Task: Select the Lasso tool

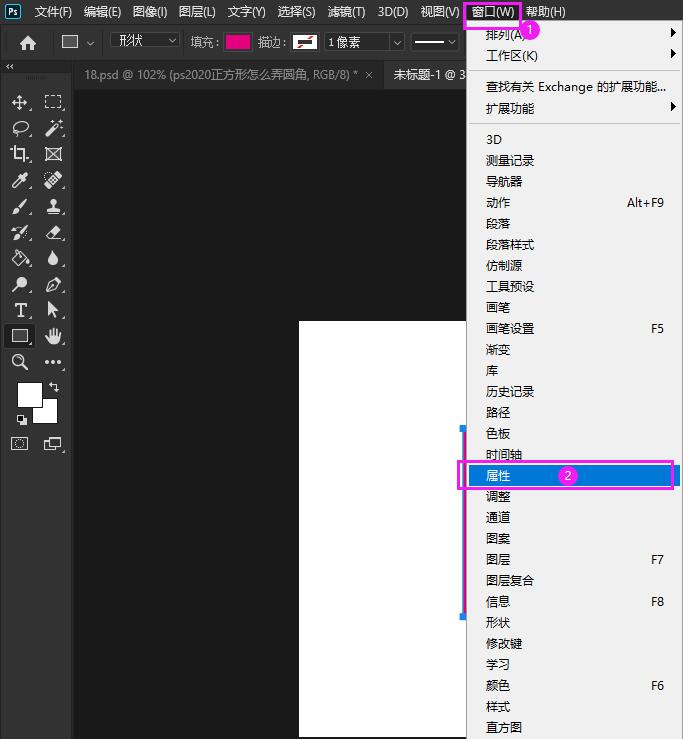Action: 20,128
